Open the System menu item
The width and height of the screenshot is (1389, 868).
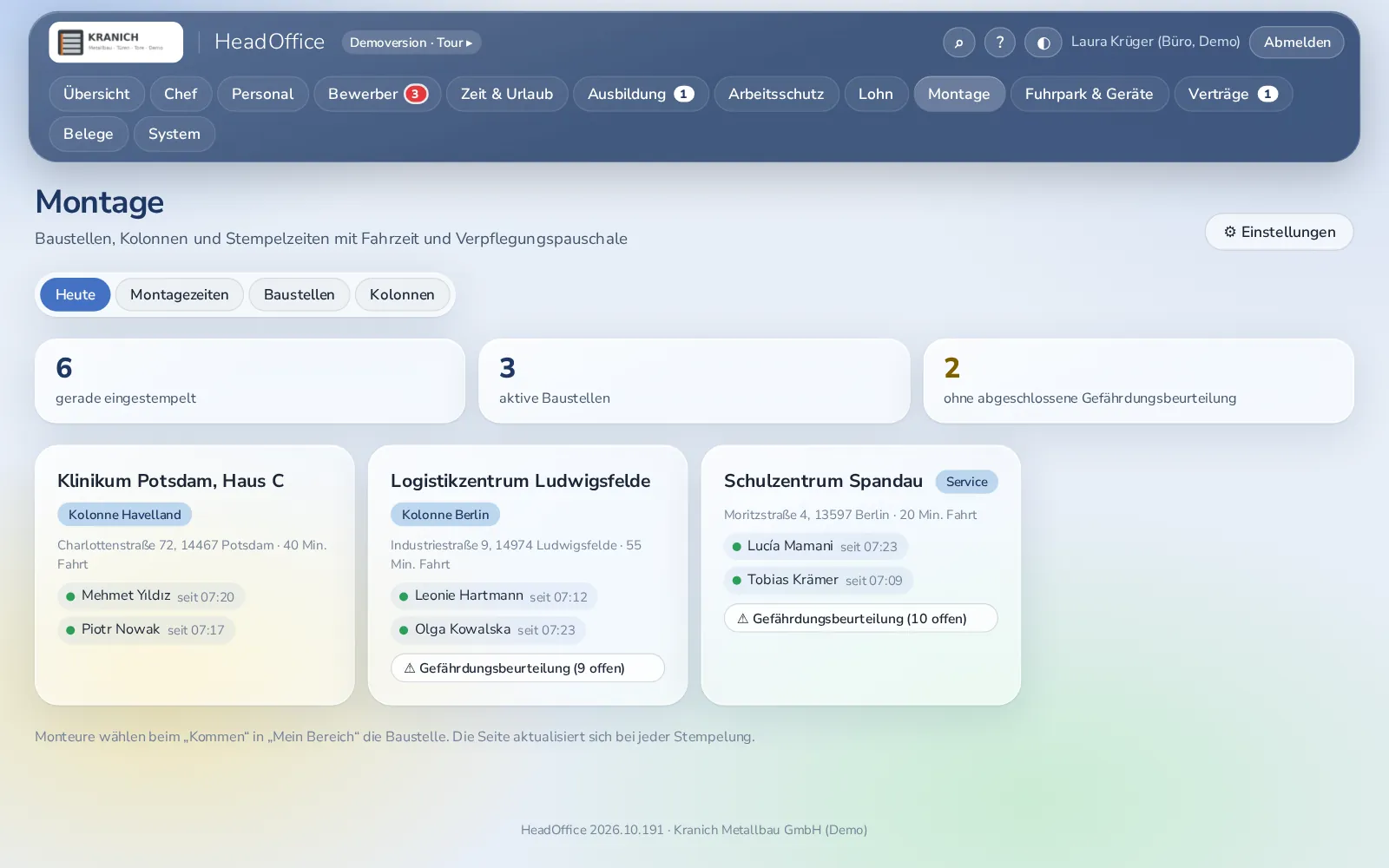(x=174, y=134)
